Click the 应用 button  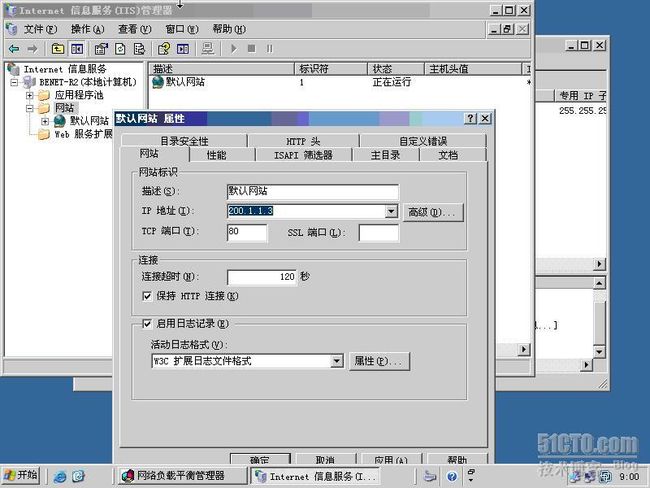[x=391, y=459]
